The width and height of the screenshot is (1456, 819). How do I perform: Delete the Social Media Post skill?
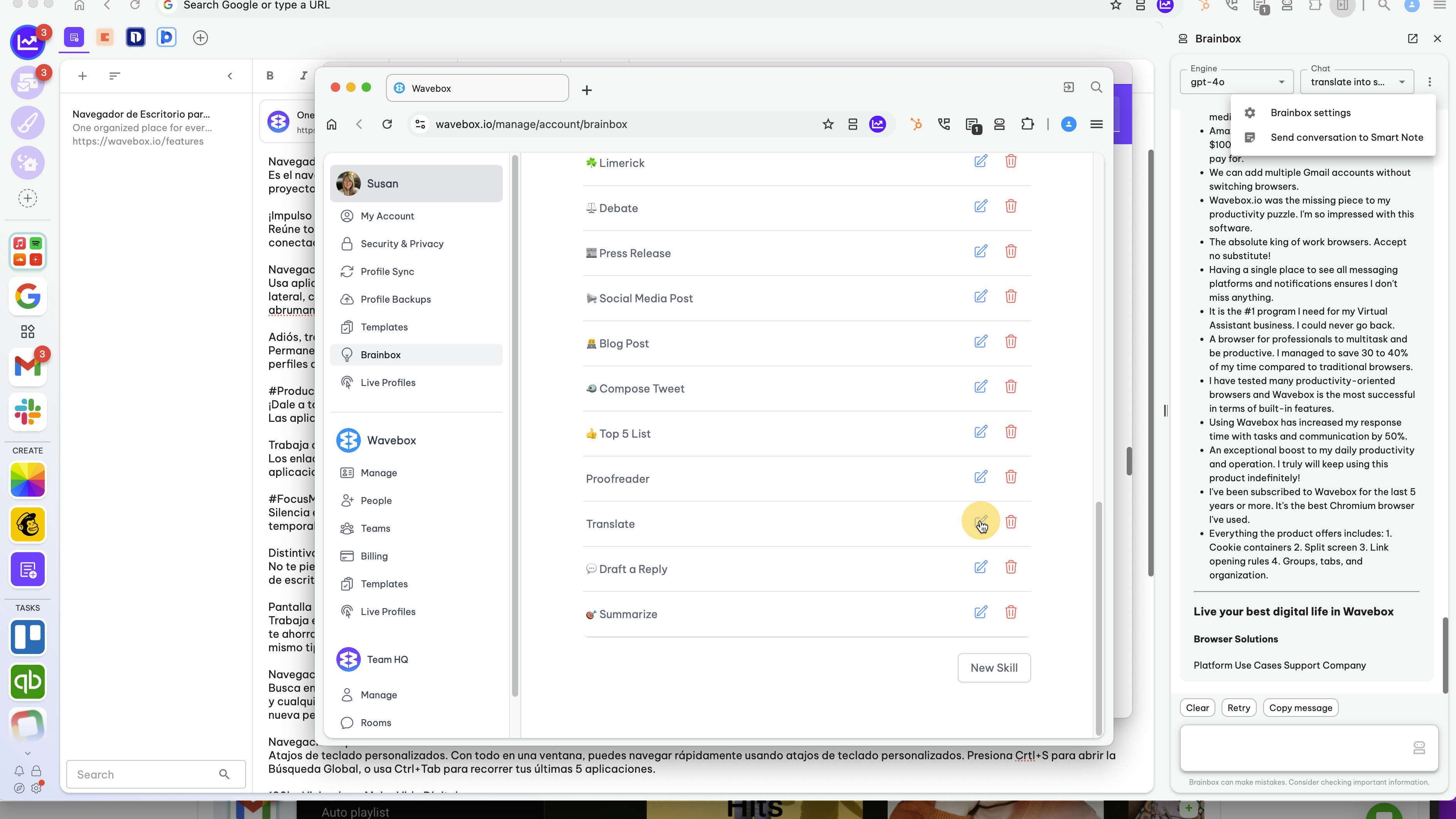[x=1011, y=297]
